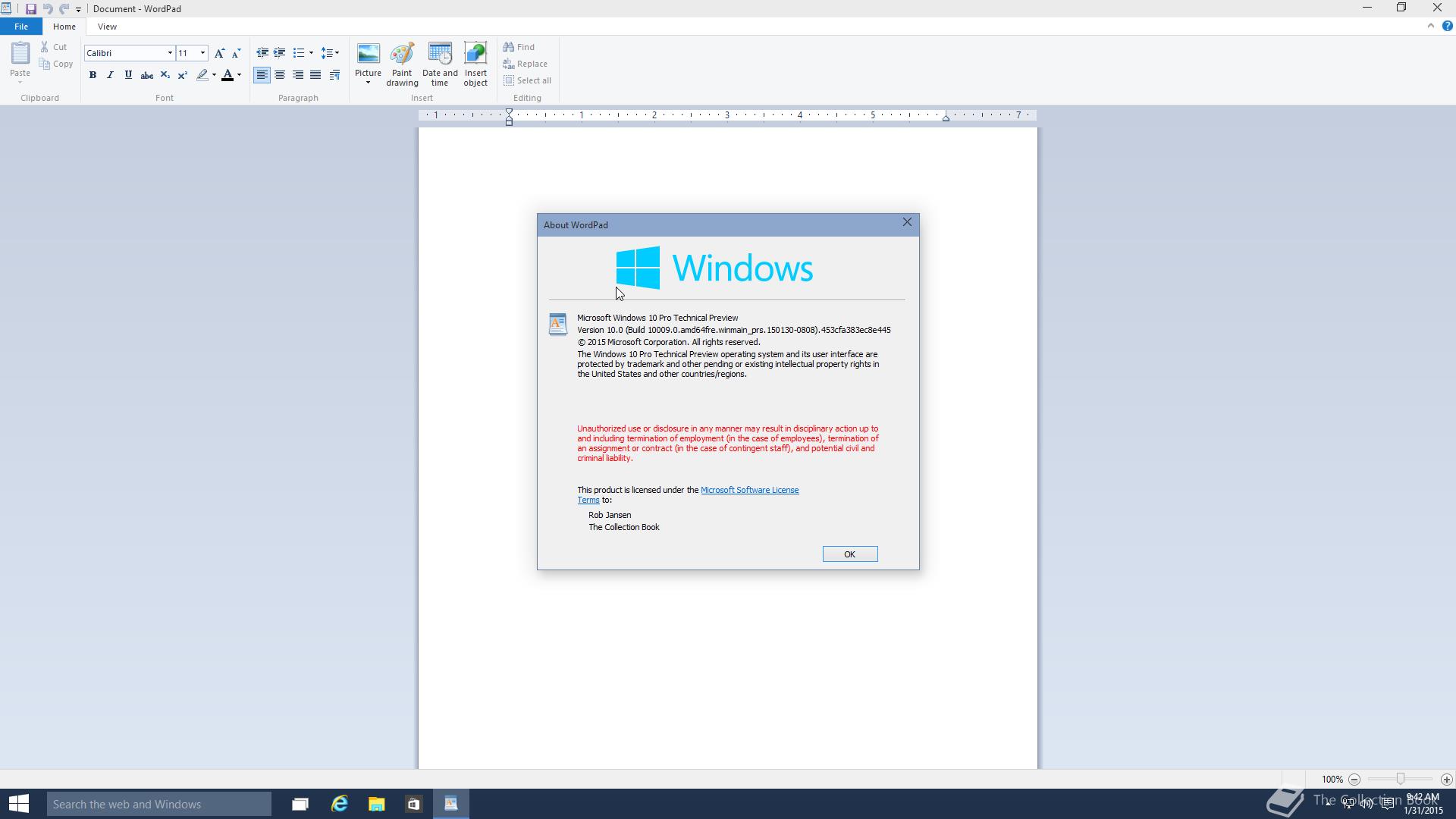This screenshot has width=1456, height=819.
Task: Click the Select all button
Action: [x=528, y=80]
